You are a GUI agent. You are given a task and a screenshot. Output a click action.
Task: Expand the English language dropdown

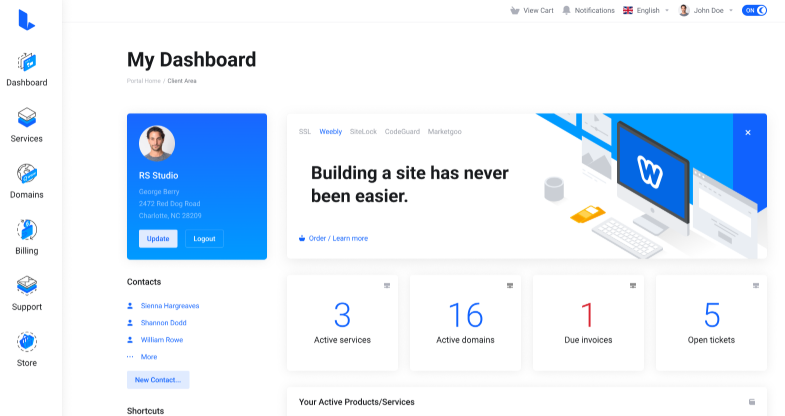pyautogui.click(x=646, y=10)
